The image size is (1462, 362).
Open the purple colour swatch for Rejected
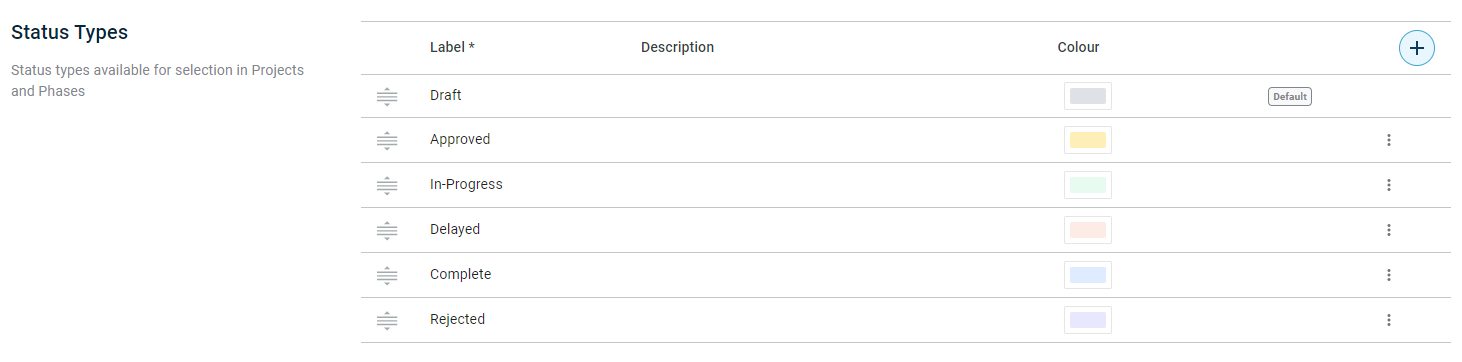(1088, 320)
